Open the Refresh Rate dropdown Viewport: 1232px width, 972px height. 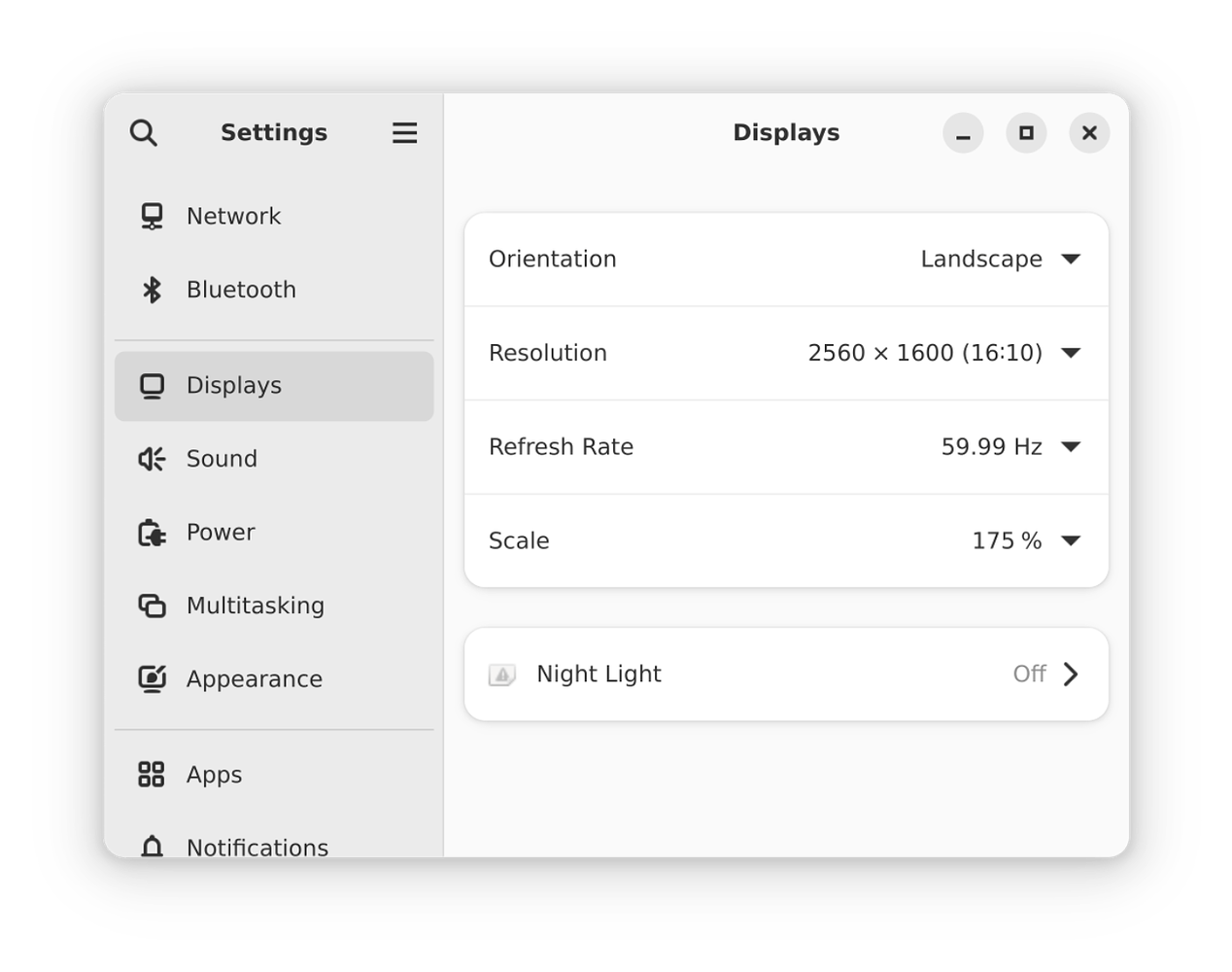pos(1071,446)
